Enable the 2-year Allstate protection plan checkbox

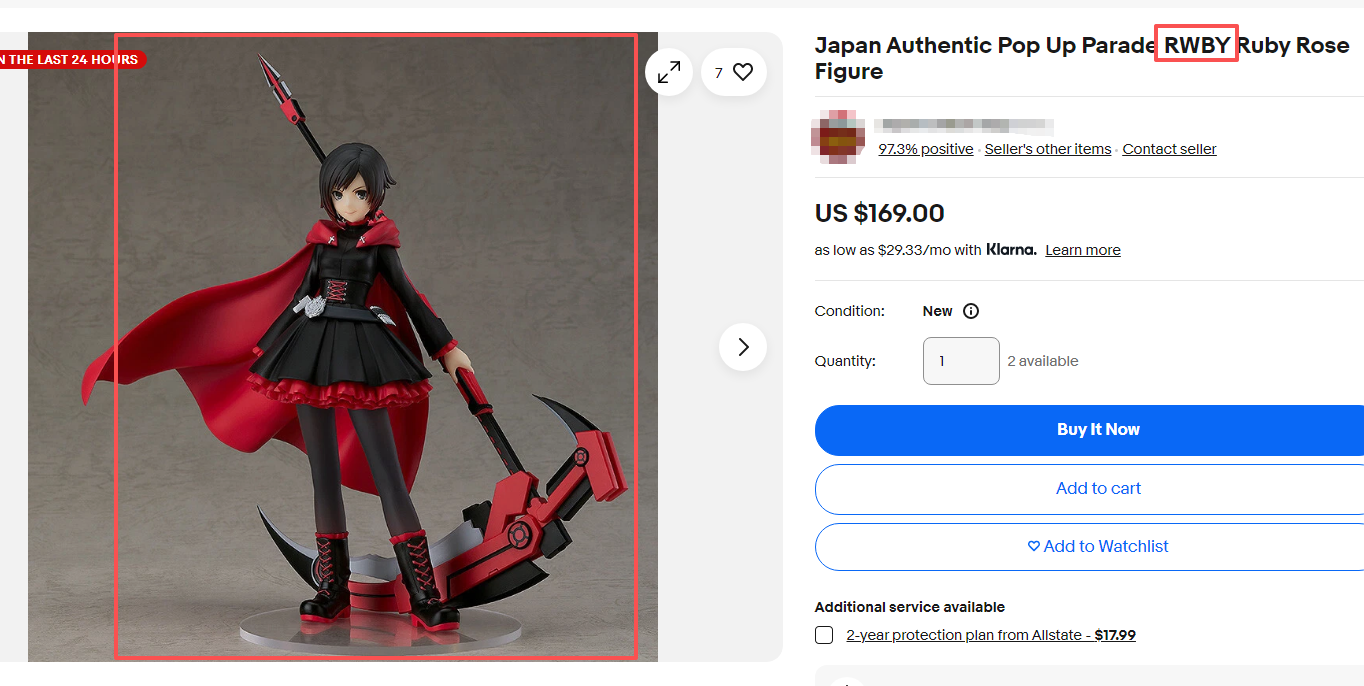(x=824, y=635)
